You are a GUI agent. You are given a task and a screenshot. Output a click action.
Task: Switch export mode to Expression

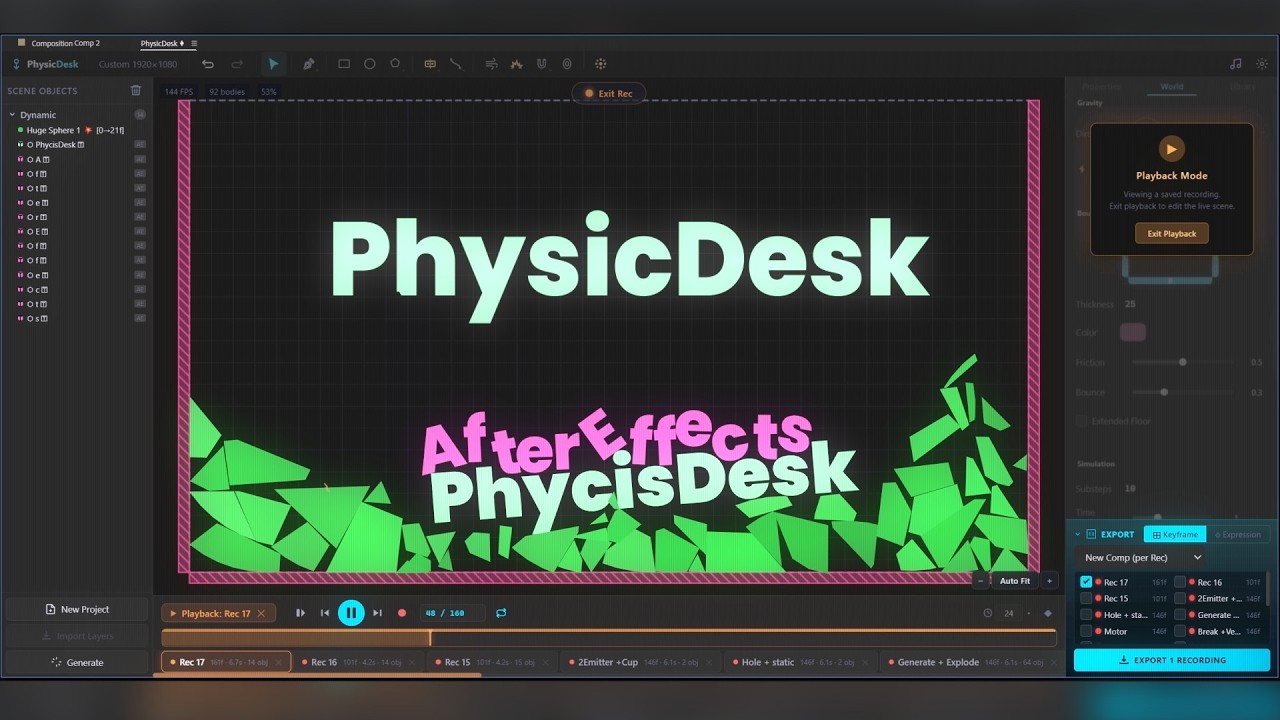[x=1238, y=535]
